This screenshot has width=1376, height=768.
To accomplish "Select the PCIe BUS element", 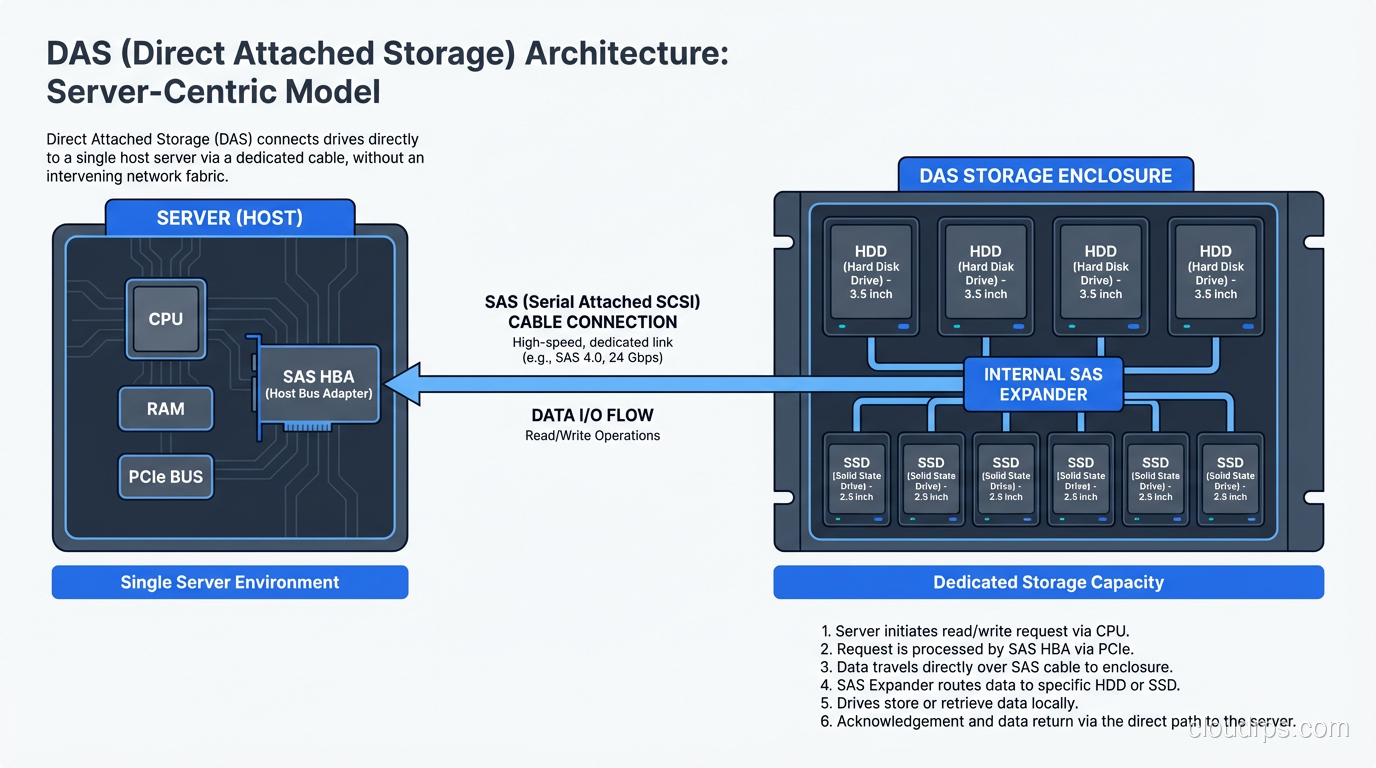I will tap(165, 476).
